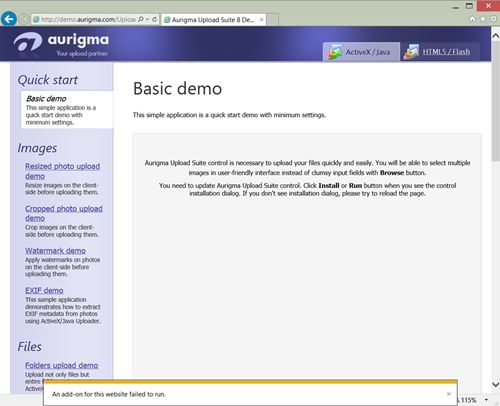The width and height of the screenshot is (500, 406).
Task: Open the EXIF demo link
Action: tap(44, 290)
